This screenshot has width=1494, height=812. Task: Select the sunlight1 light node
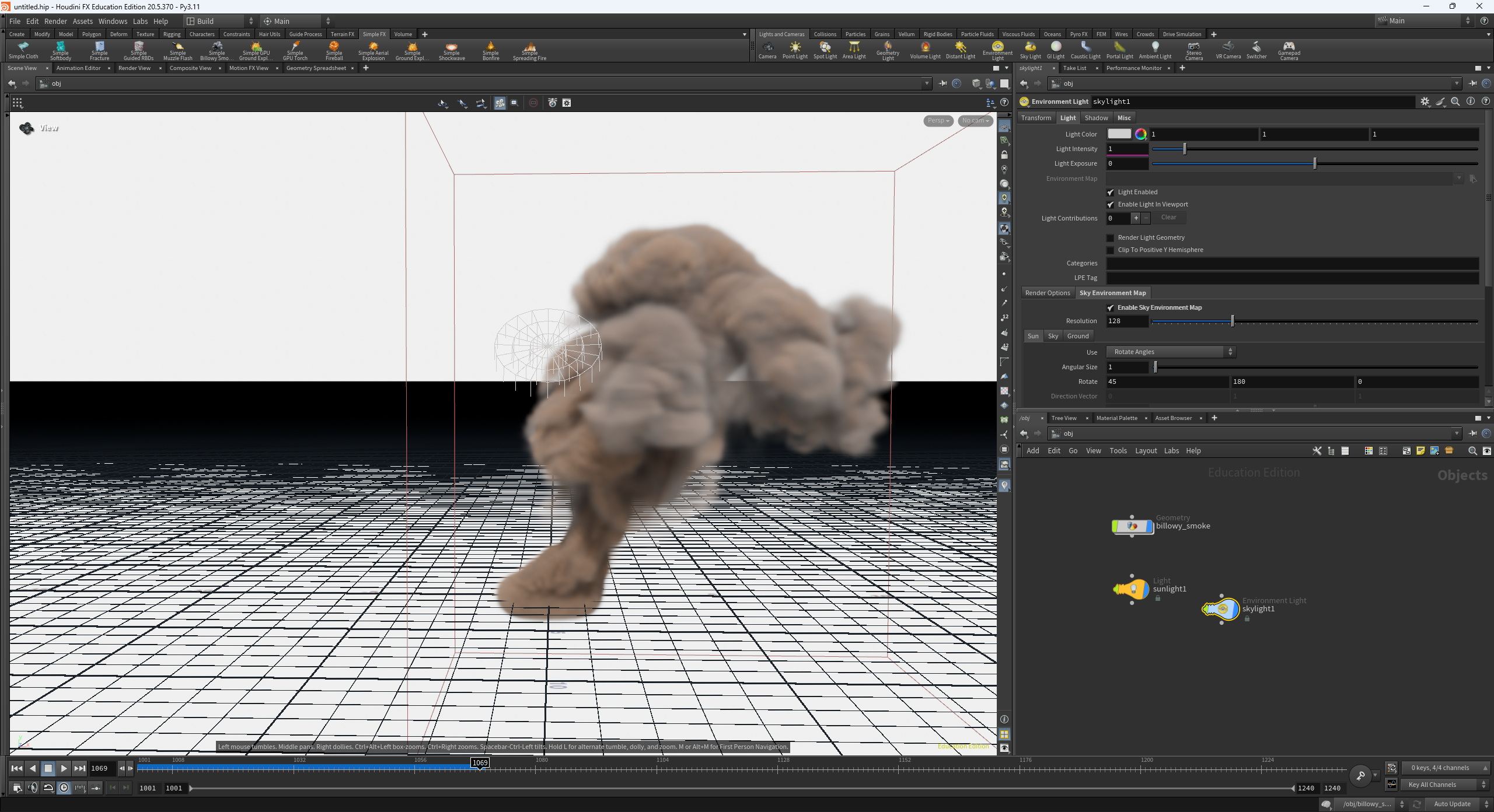1132,589
